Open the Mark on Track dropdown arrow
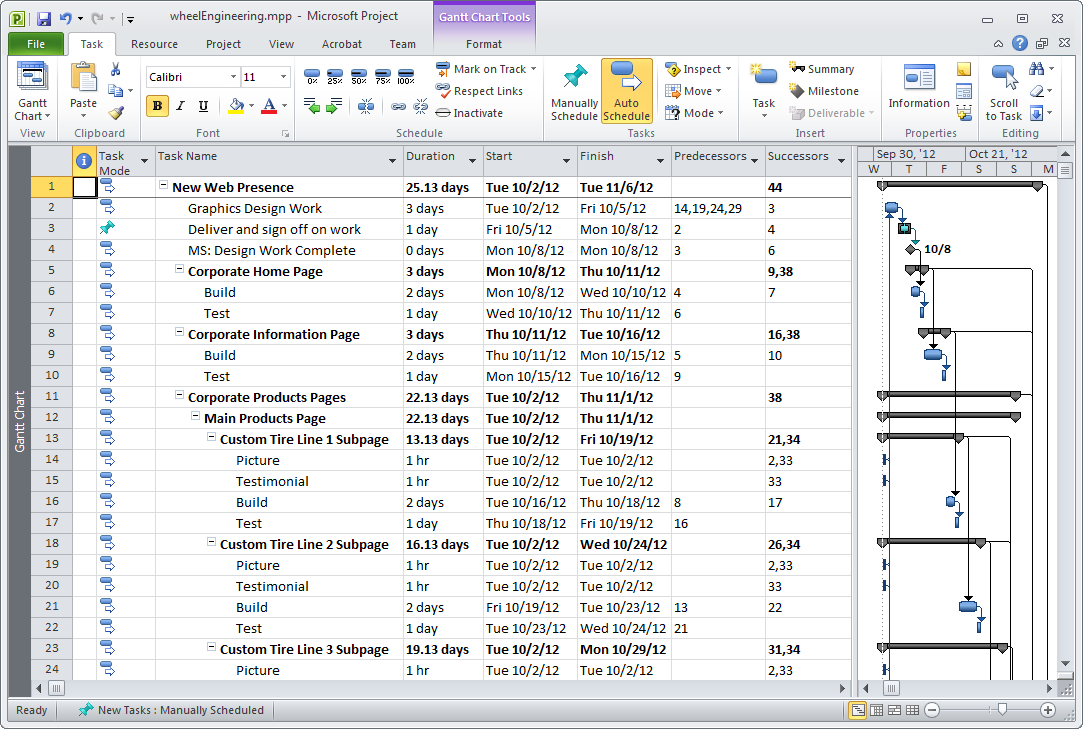Viewport: 1083px width, 729px height. tap(533, 69)
